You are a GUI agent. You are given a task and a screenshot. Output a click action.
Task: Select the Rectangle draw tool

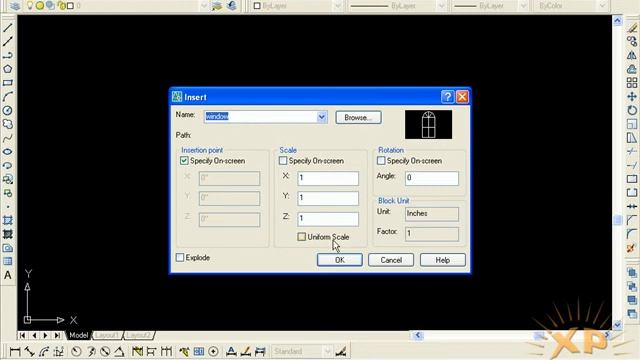[x=8, y=82]
